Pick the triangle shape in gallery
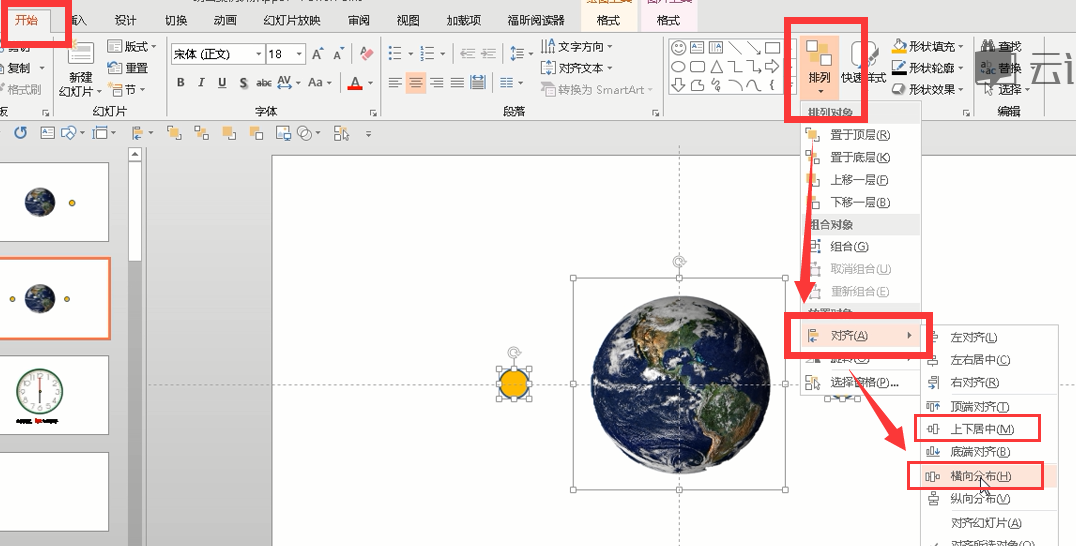This screenshot has height=546, width=1076. click(716, 67)
